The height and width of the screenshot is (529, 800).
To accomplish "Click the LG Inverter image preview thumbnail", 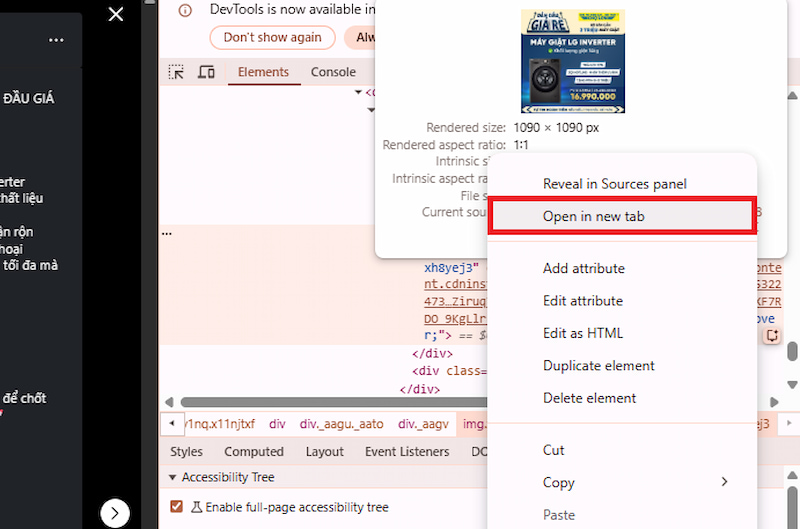I will pos(572,61).
